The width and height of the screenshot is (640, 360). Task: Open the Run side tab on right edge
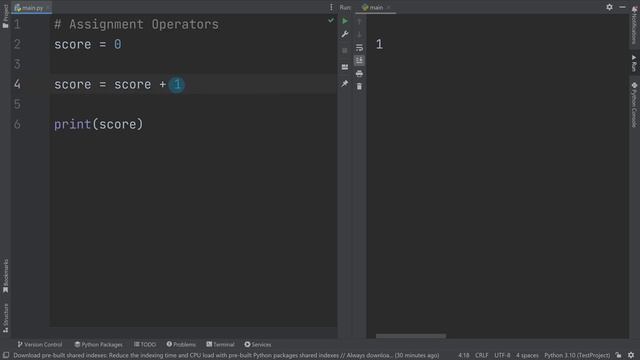pyautogui.click(x=634, y=63)
